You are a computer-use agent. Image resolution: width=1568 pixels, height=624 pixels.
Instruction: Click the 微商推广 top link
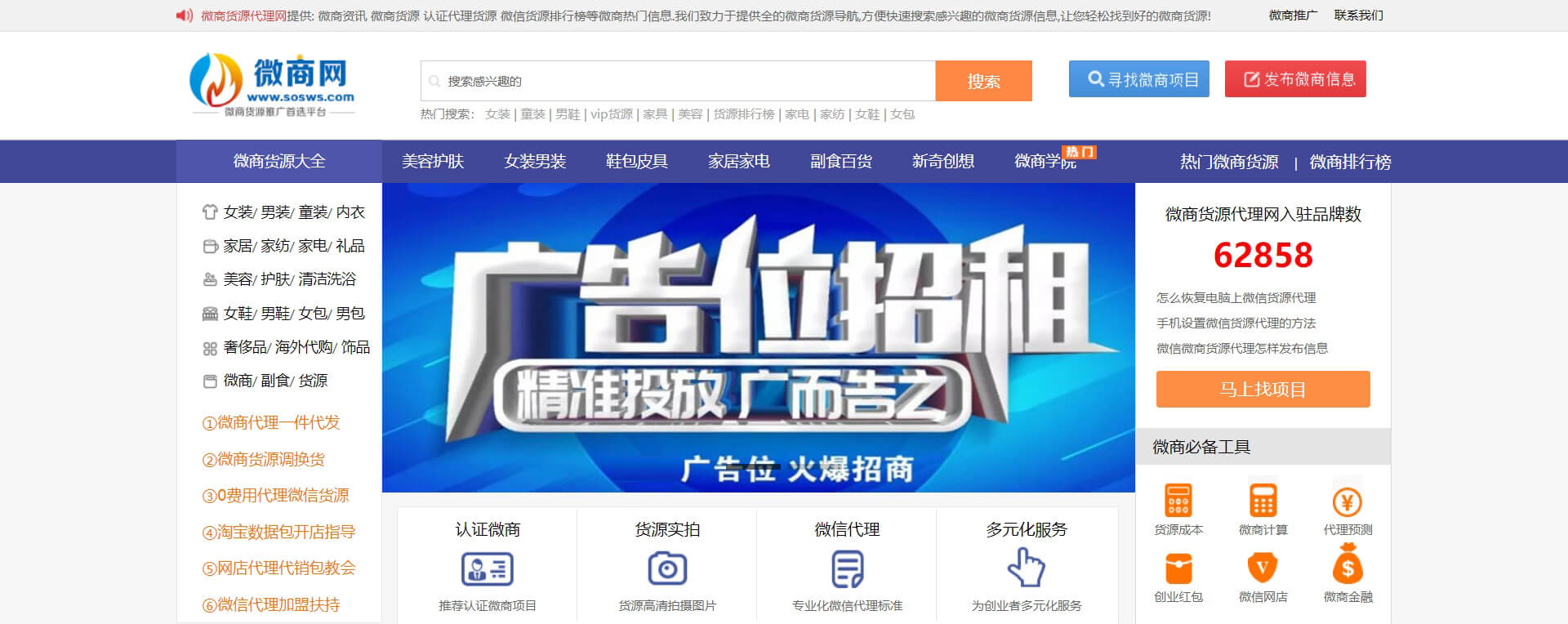(1293, 16)
